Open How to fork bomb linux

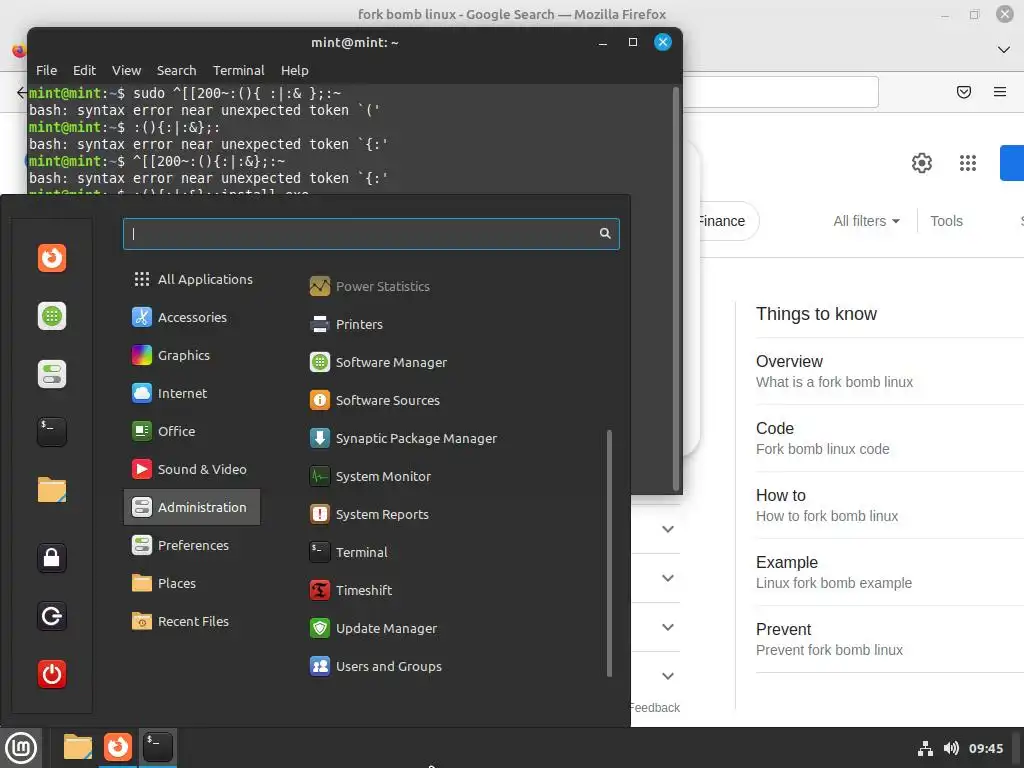tap(889, 505)
